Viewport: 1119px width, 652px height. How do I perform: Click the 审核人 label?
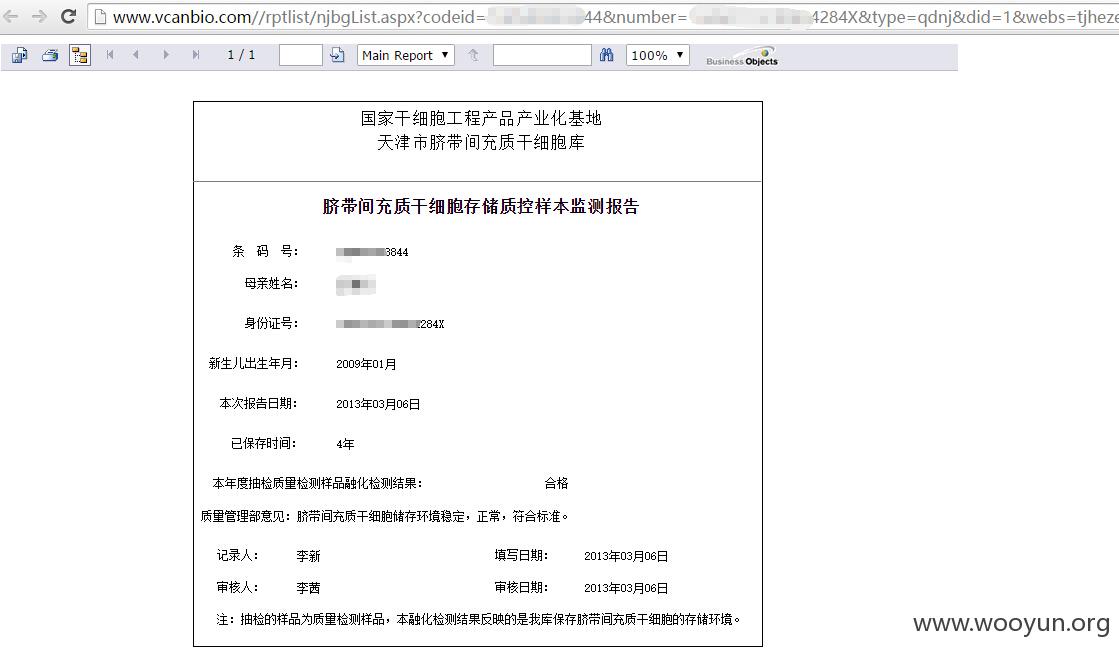[x=238, y=588]
